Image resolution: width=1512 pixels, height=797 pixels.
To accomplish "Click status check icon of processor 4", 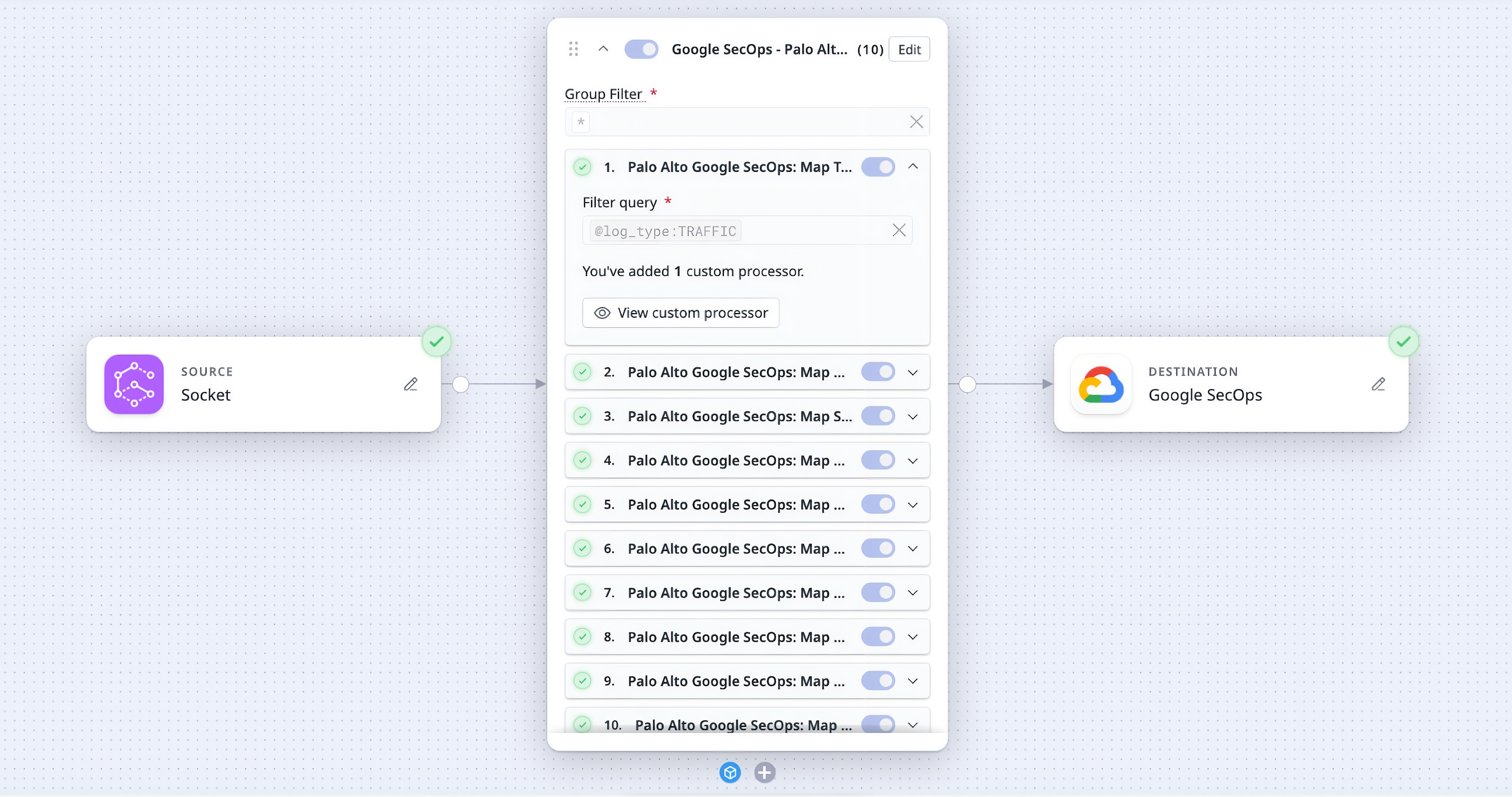I will click(582, 461).
